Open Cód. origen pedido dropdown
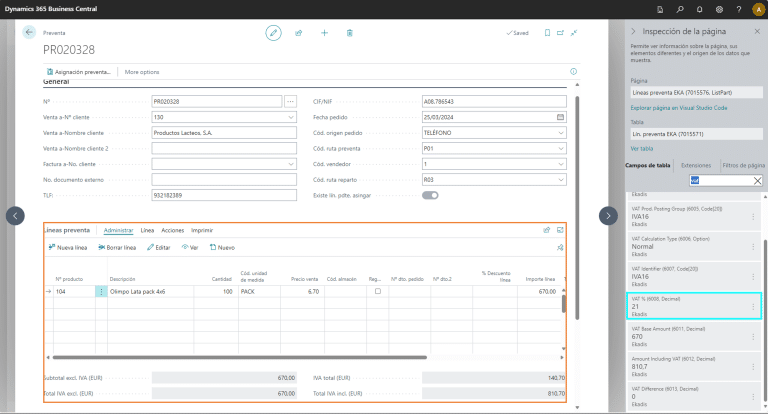This screenshot has height=414, width=768. coord(561,132)
